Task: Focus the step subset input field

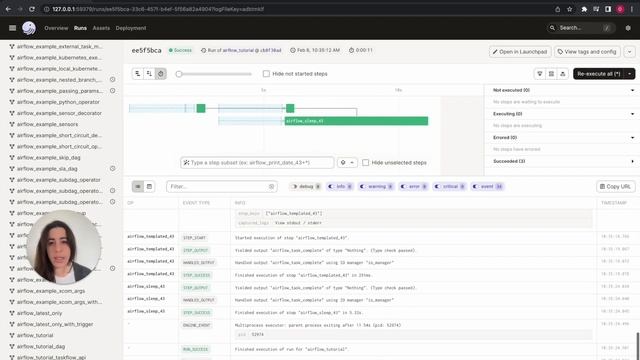Action: (x=257, y=162)
